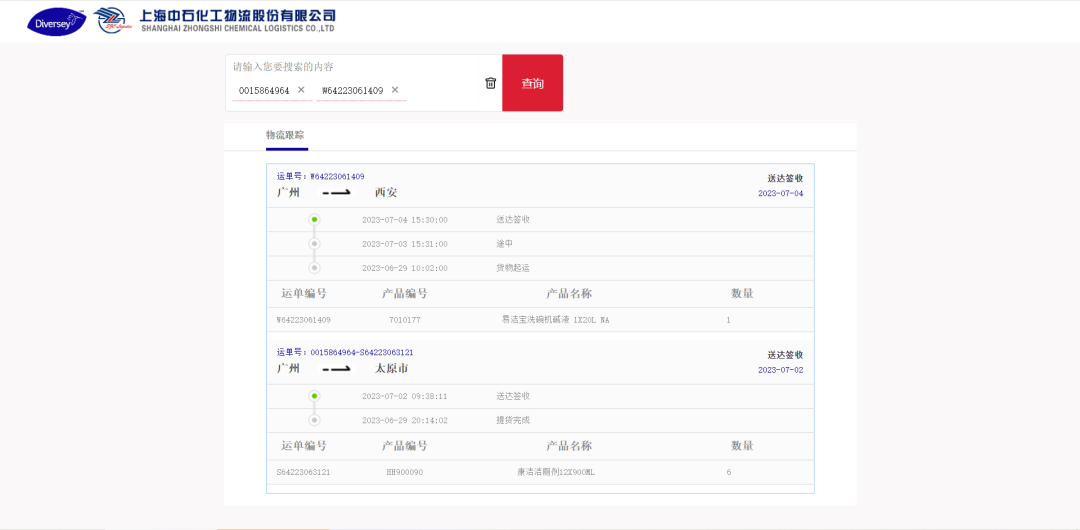Viewport: 1080px width, 530px height.
Task: Select product row 易洁宝洗碗机碱液 1X20L
Action: [x=555, y=320]
